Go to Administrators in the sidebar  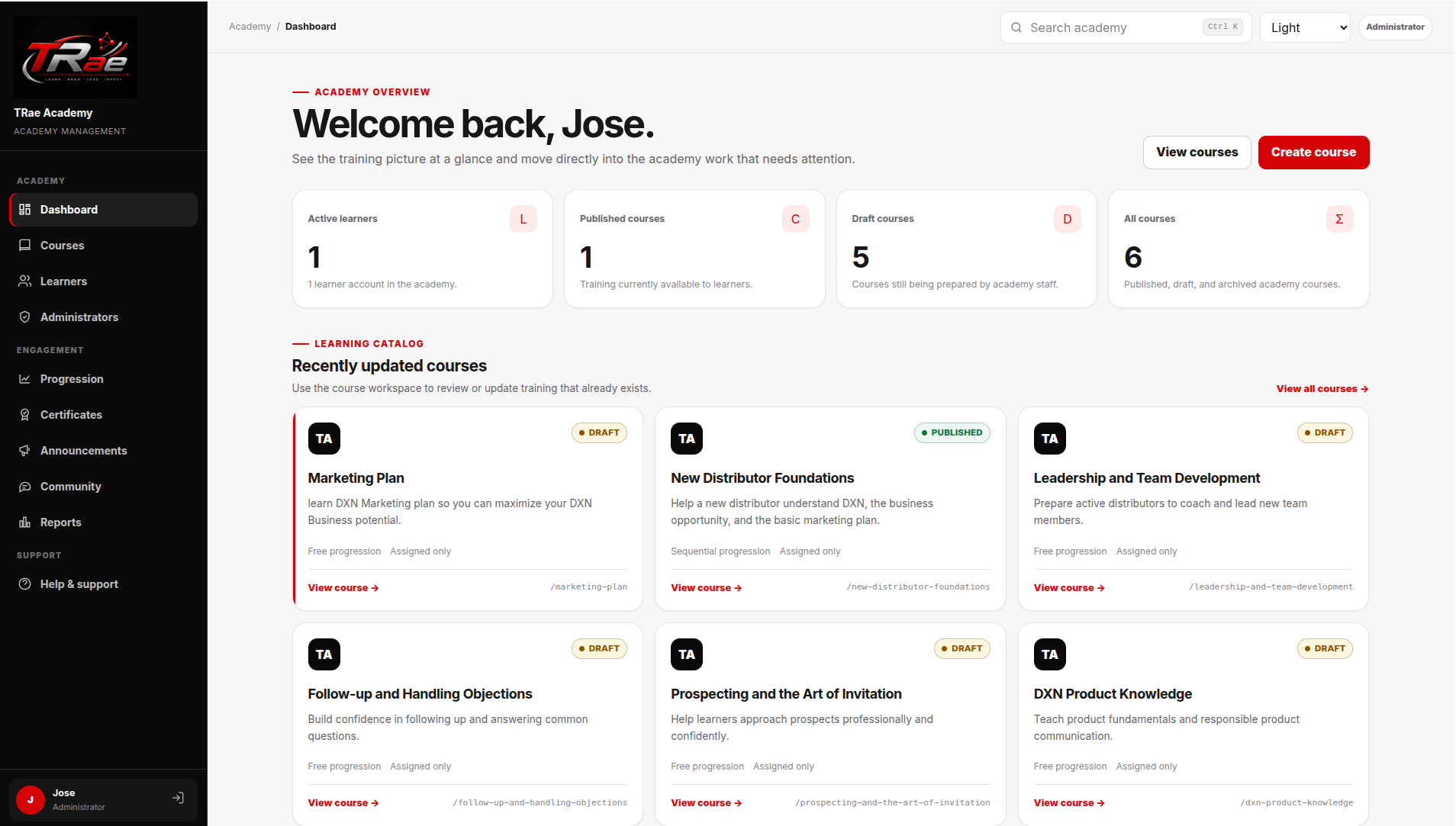coord(104,317)
